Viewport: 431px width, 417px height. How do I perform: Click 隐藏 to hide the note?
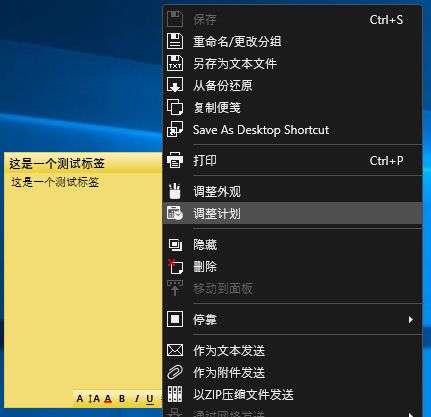click(292, 245)
